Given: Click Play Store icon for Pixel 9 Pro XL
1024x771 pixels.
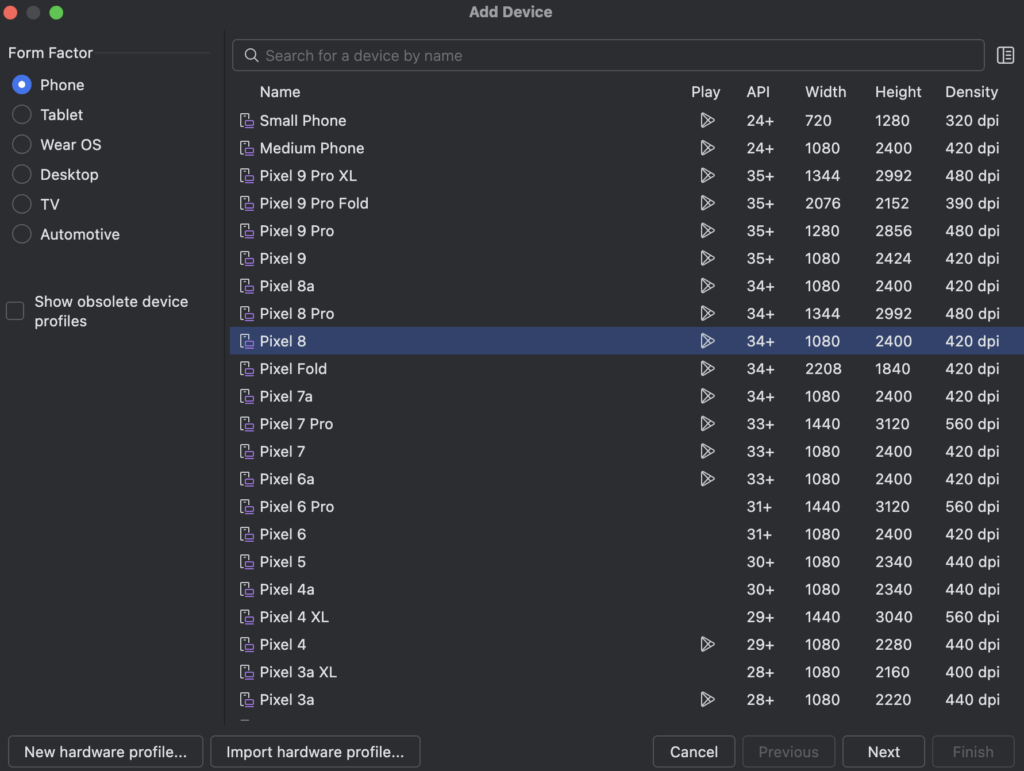Looking at the screenshot, I should [x=707, y=176].
